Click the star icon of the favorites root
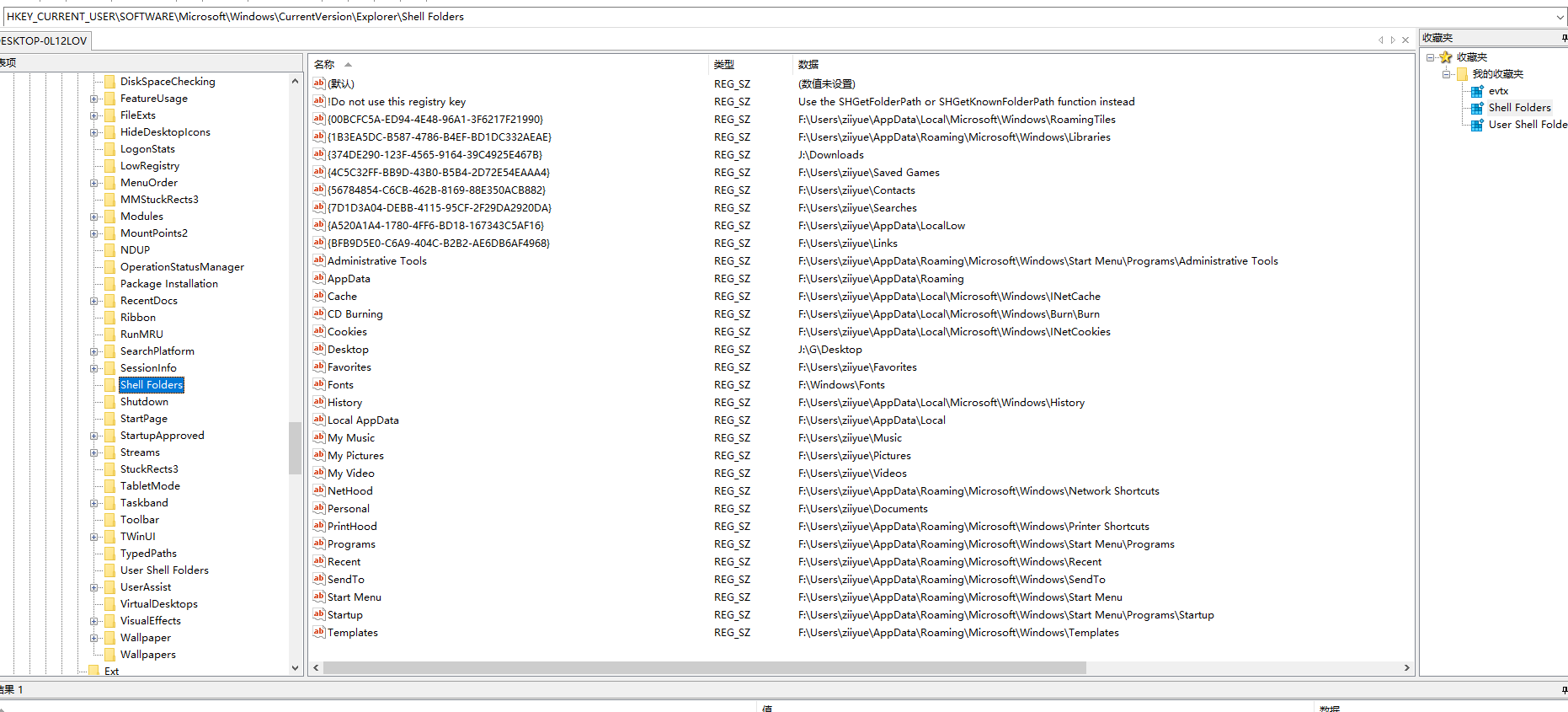The image size is (1568, 712). [1446, 57]
